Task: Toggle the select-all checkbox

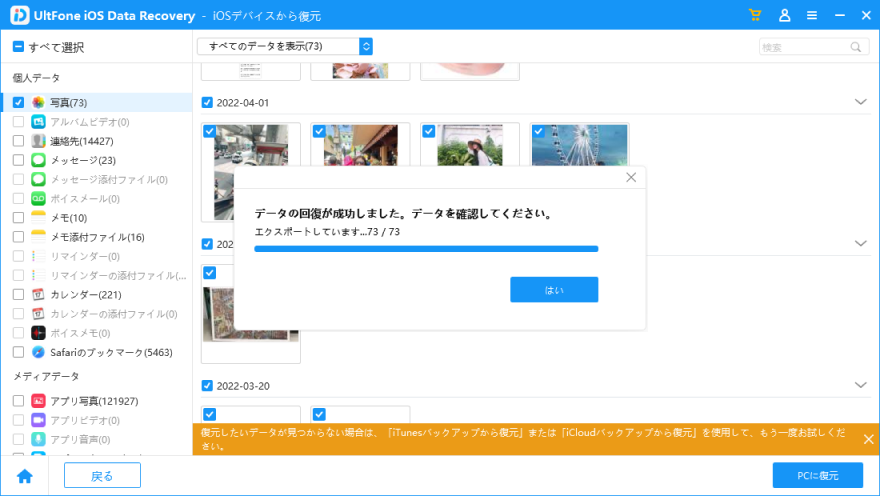Action: (x=18, y=47)
